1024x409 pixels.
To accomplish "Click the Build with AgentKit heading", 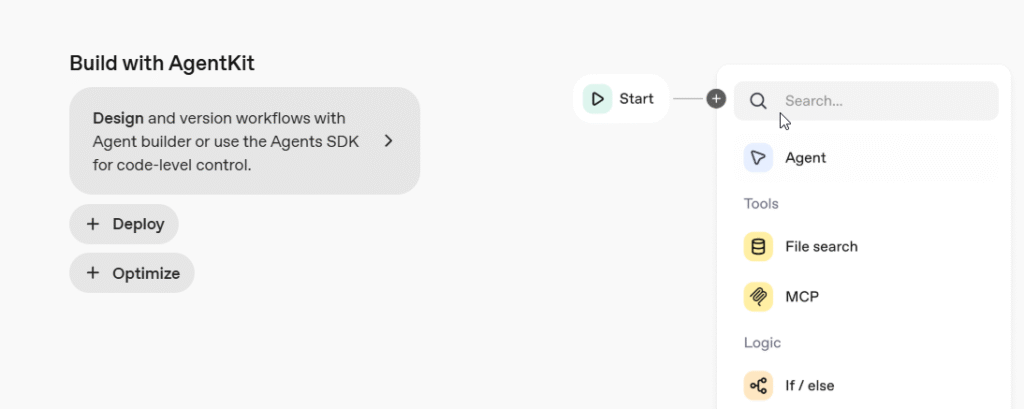I will pos(162,63).
